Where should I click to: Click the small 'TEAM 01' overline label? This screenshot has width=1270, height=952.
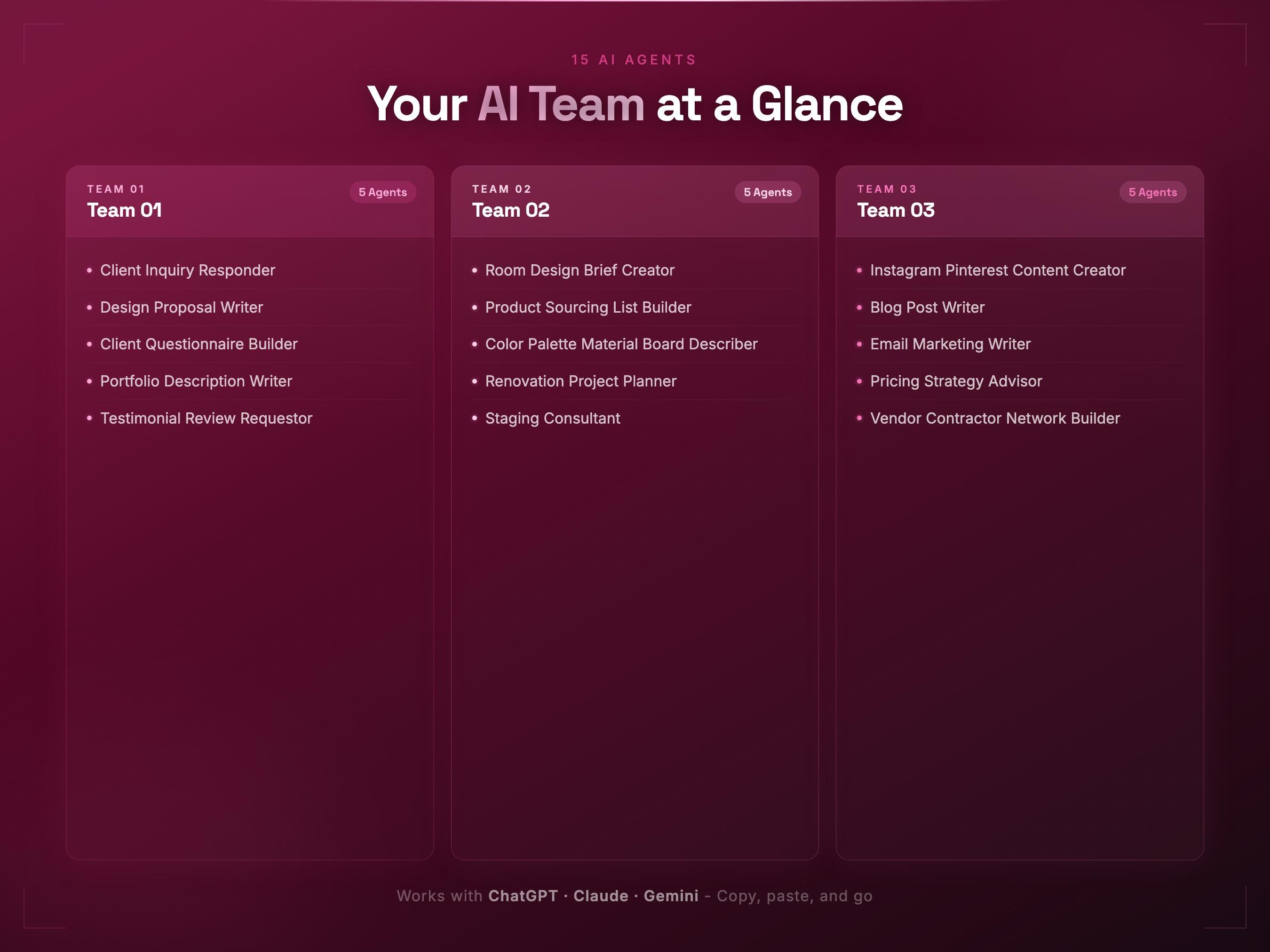coord(116,189)
